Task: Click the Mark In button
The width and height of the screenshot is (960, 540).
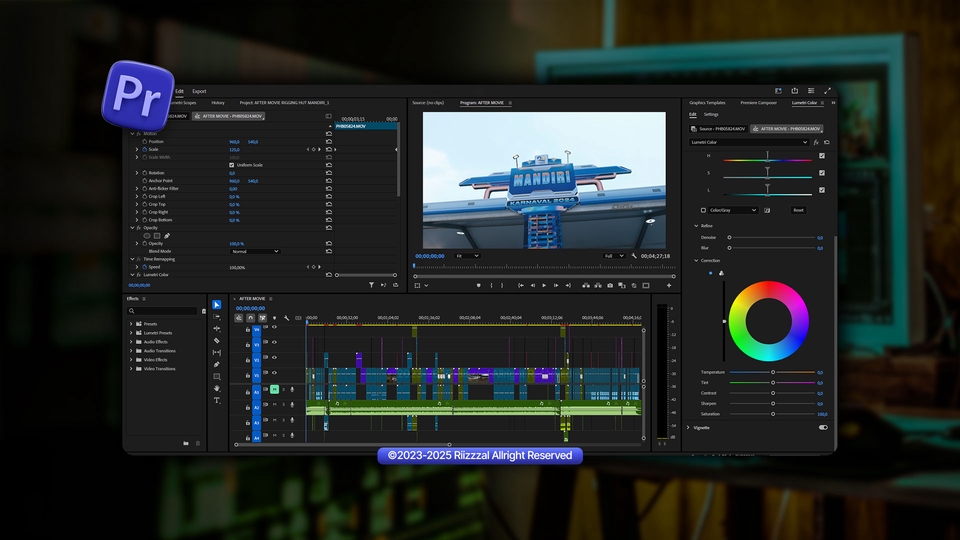Action: [490, 285]
